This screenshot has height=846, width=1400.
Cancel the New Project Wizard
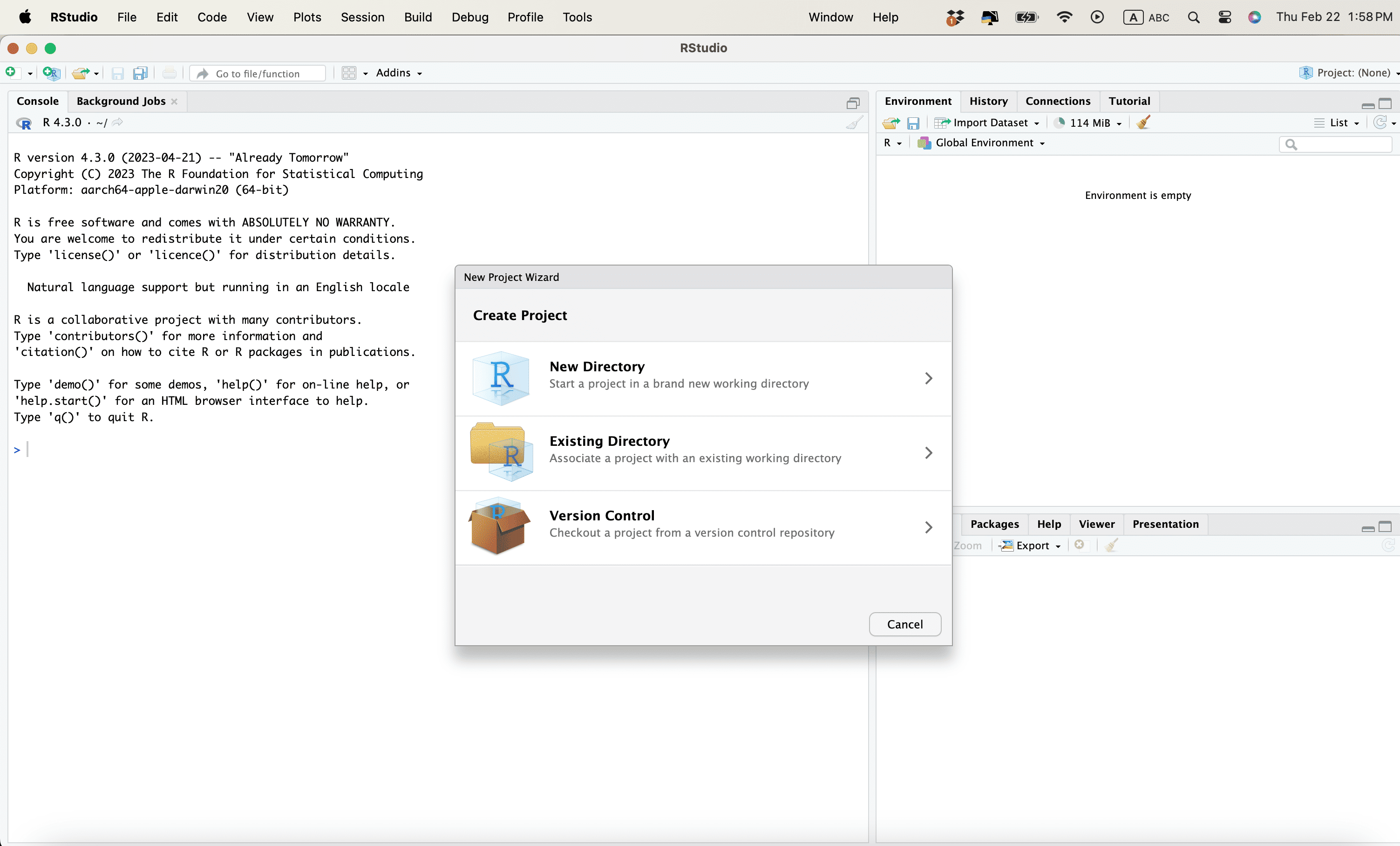coord(904,624)
